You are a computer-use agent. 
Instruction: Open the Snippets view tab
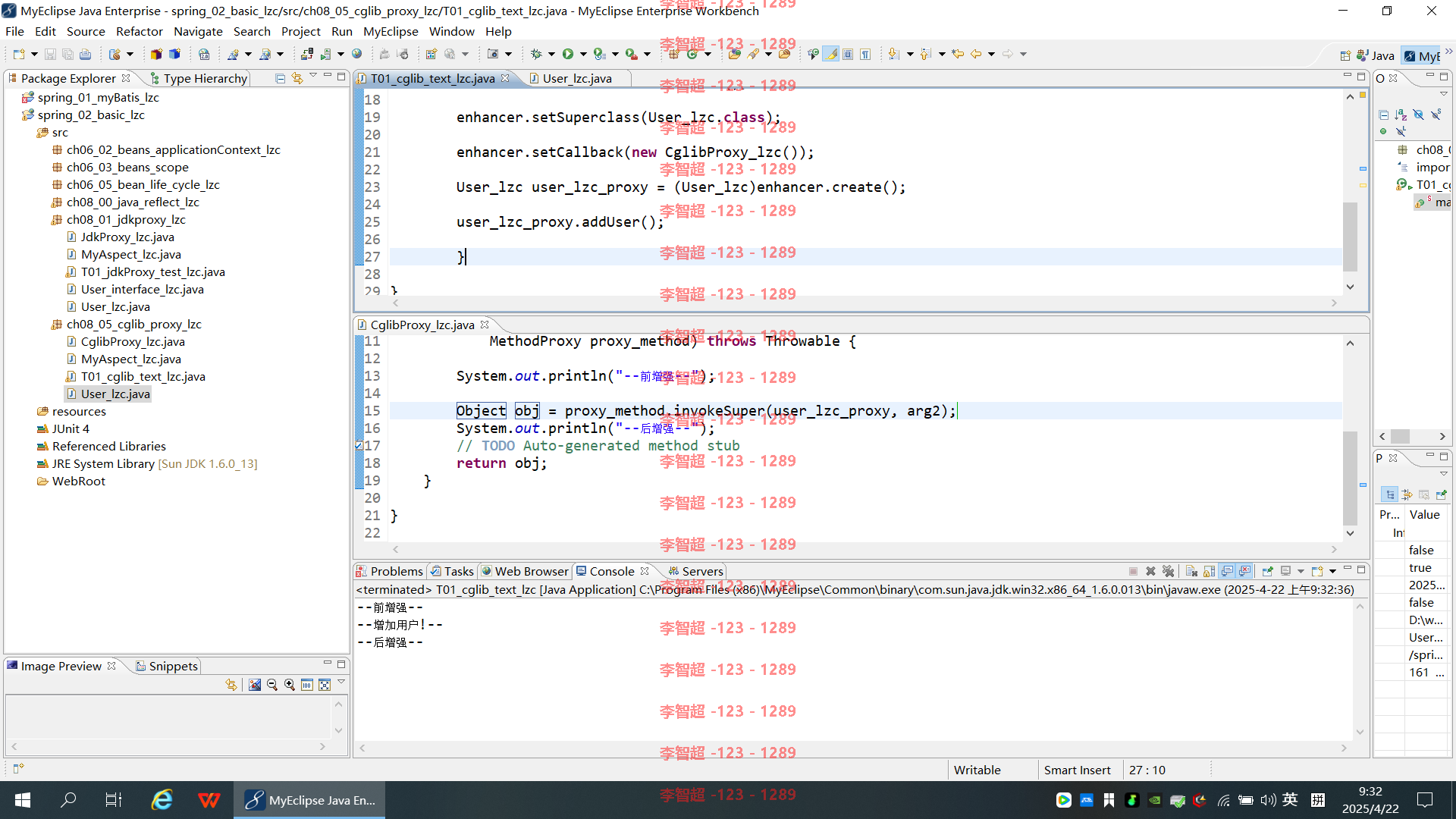tap(167, 666)
